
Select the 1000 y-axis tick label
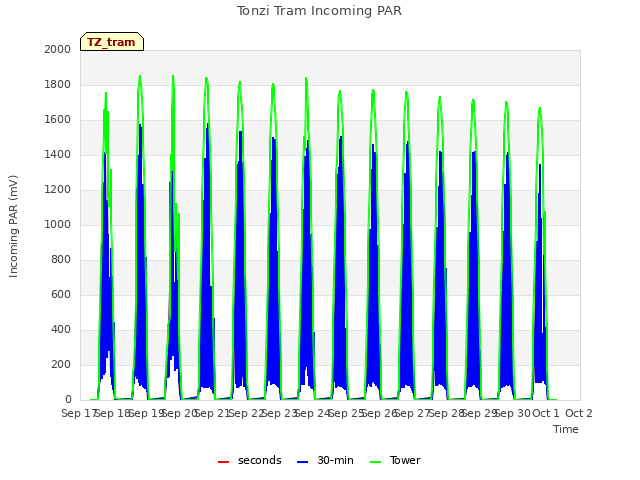point(58,224)
